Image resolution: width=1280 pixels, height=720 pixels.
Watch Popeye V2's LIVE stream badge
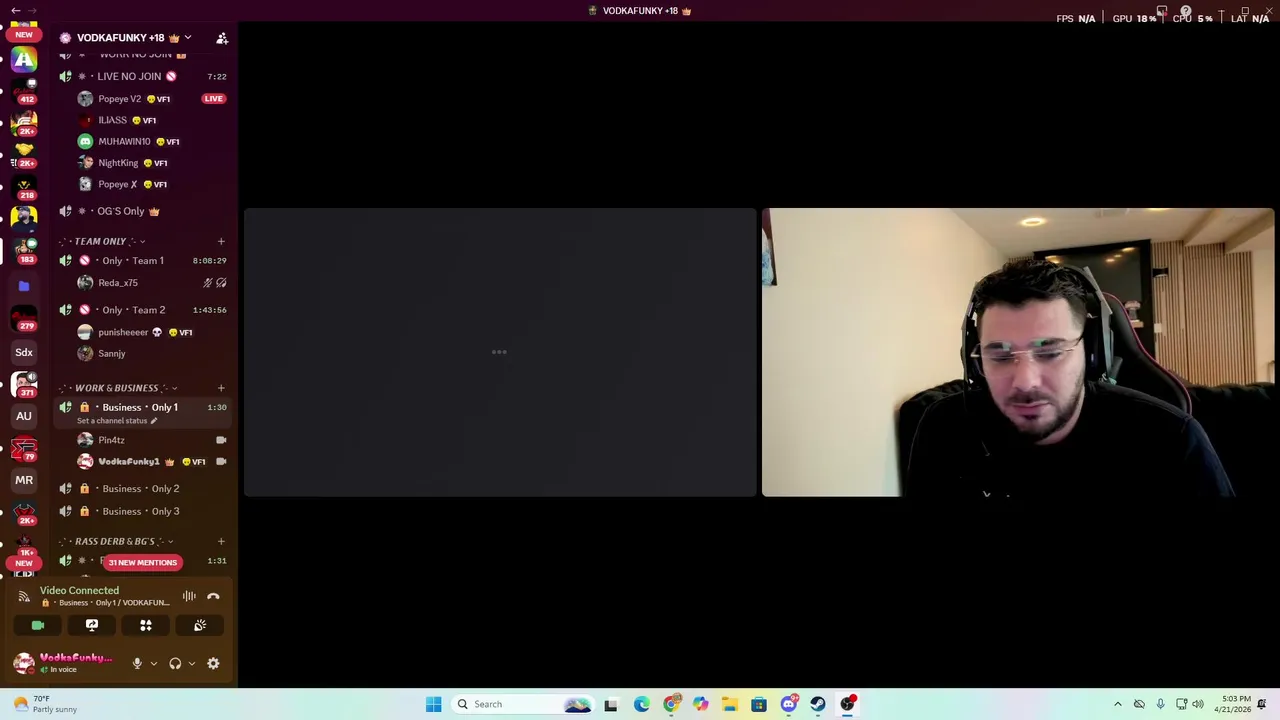tap(213, 99)
